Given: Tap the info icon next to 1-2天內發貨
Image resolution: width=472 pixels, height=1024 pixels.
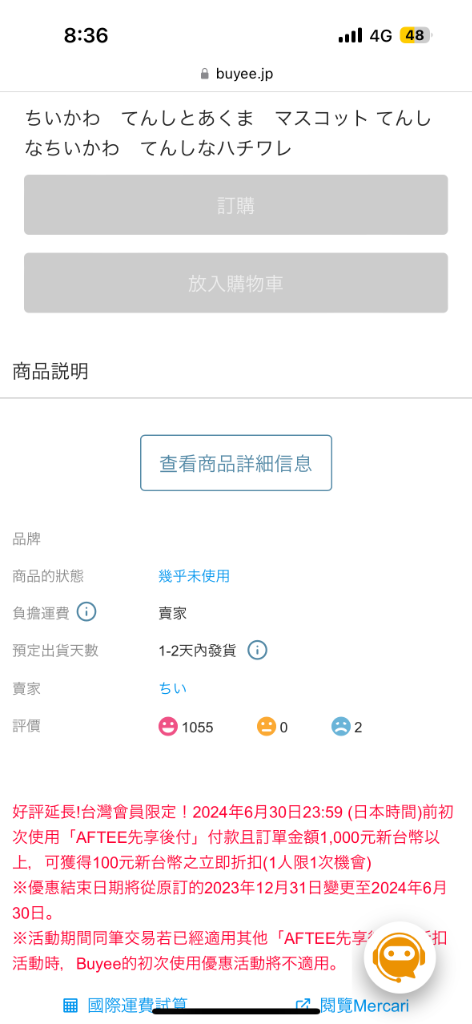Looking at the screenshot, I should 258,650.
